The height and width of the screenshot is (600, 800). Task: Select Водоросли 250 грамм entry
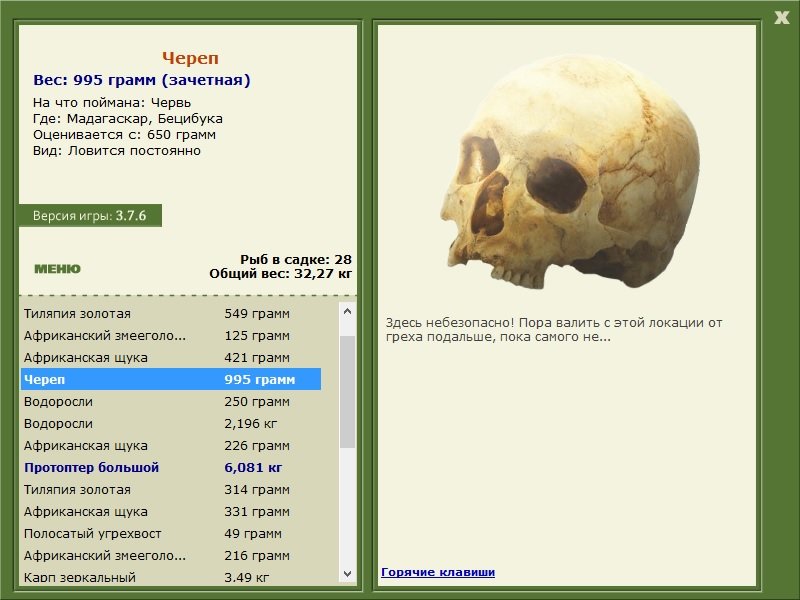click(x=171, y=401)
